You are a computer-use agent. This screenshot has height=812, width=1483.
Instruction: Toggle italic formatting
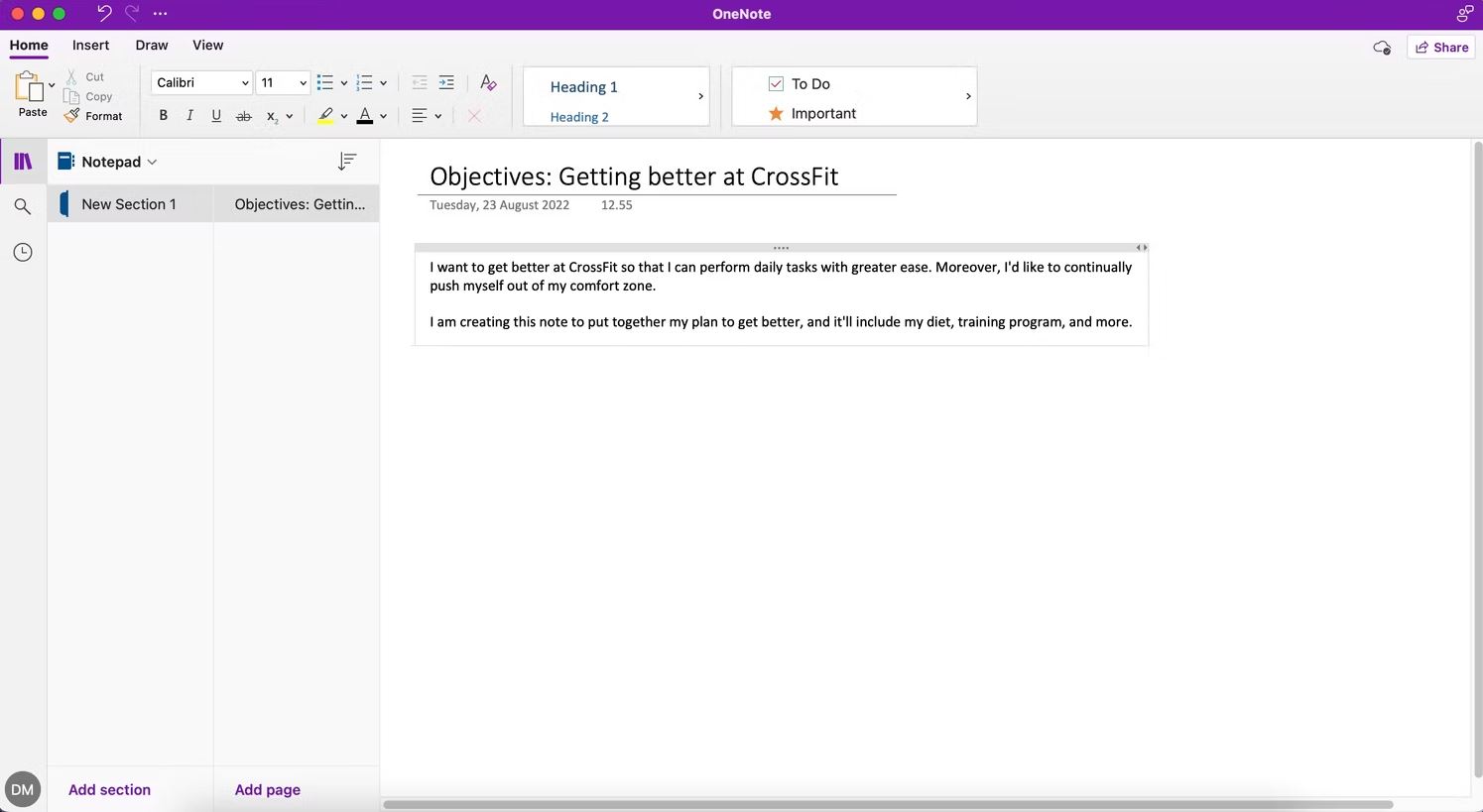coord(189,116)
